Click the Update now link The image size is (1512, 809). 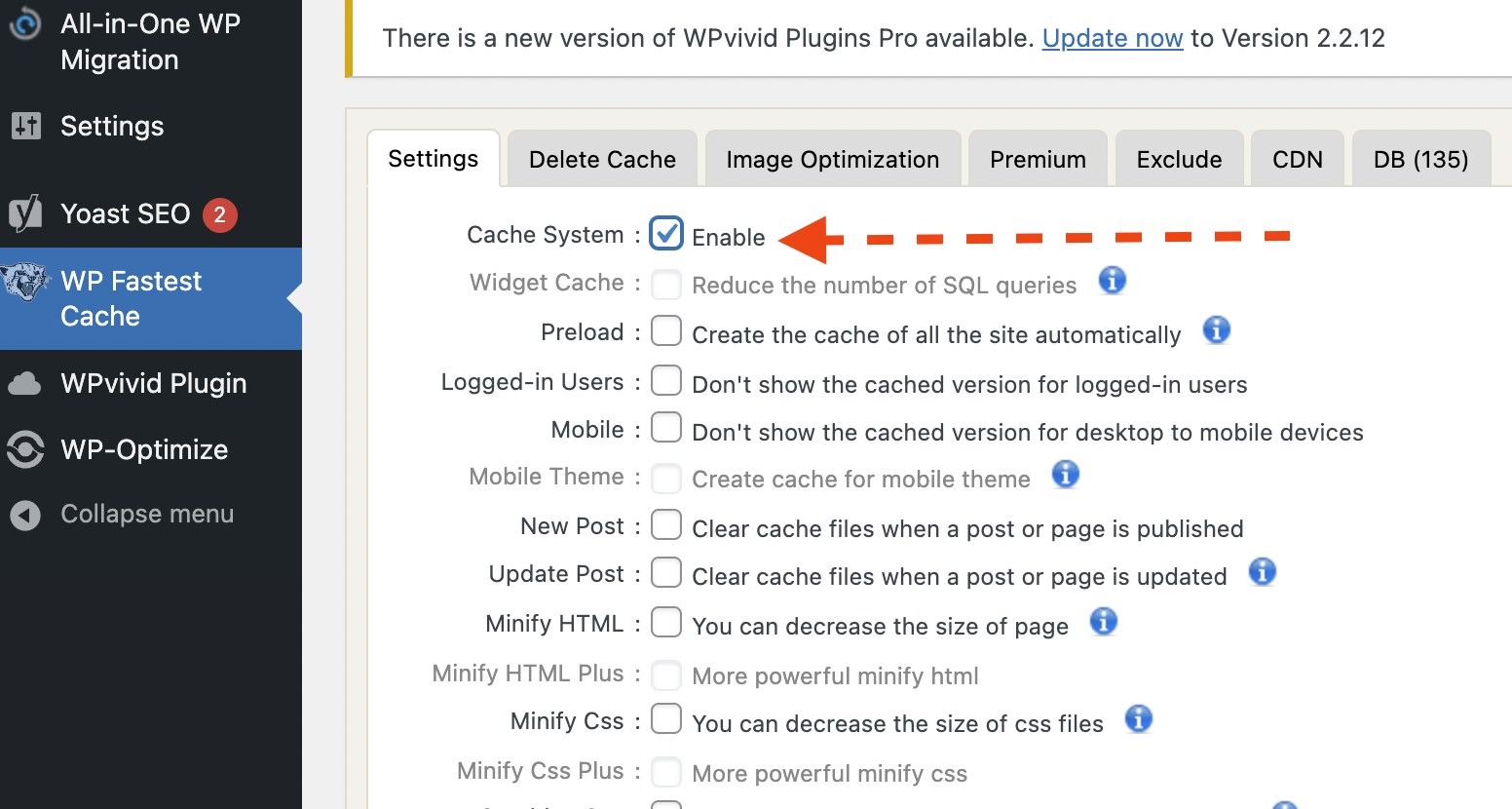point(1113,38)
